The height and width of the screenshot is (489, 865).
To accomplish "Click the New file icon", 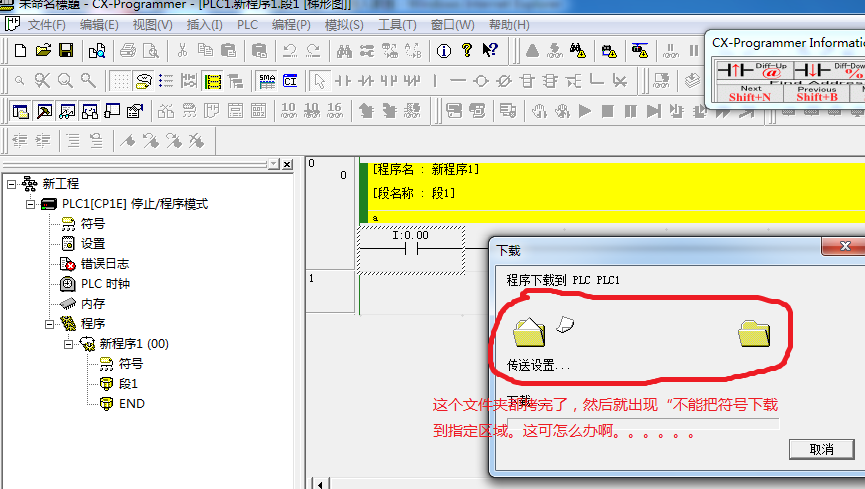I will [19, 50].
